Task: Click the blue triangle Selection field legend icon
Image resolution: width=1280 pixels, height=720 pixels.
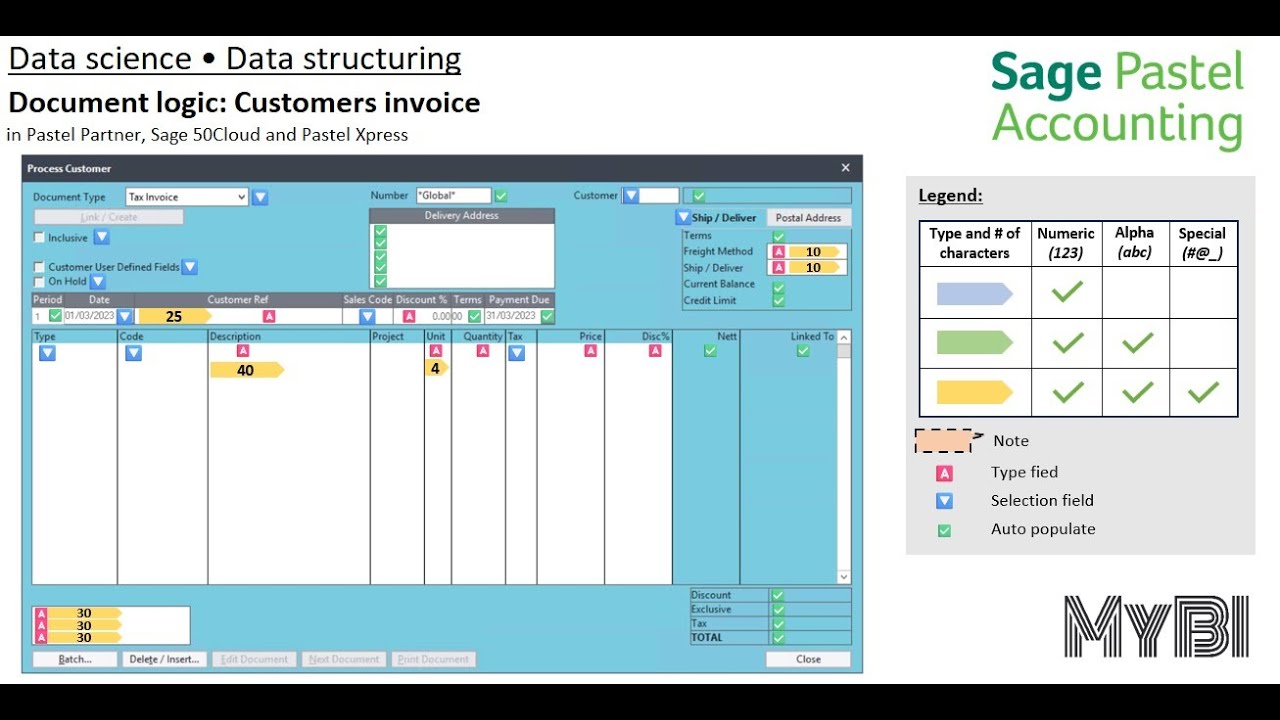Action: click(944, 501)
